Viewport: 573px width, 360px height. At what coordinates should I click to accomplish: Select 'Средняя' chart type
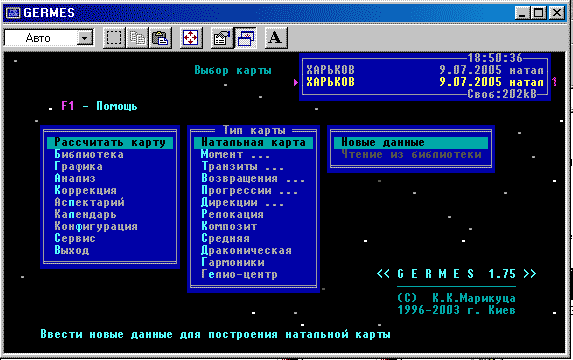tap(225, 238)
